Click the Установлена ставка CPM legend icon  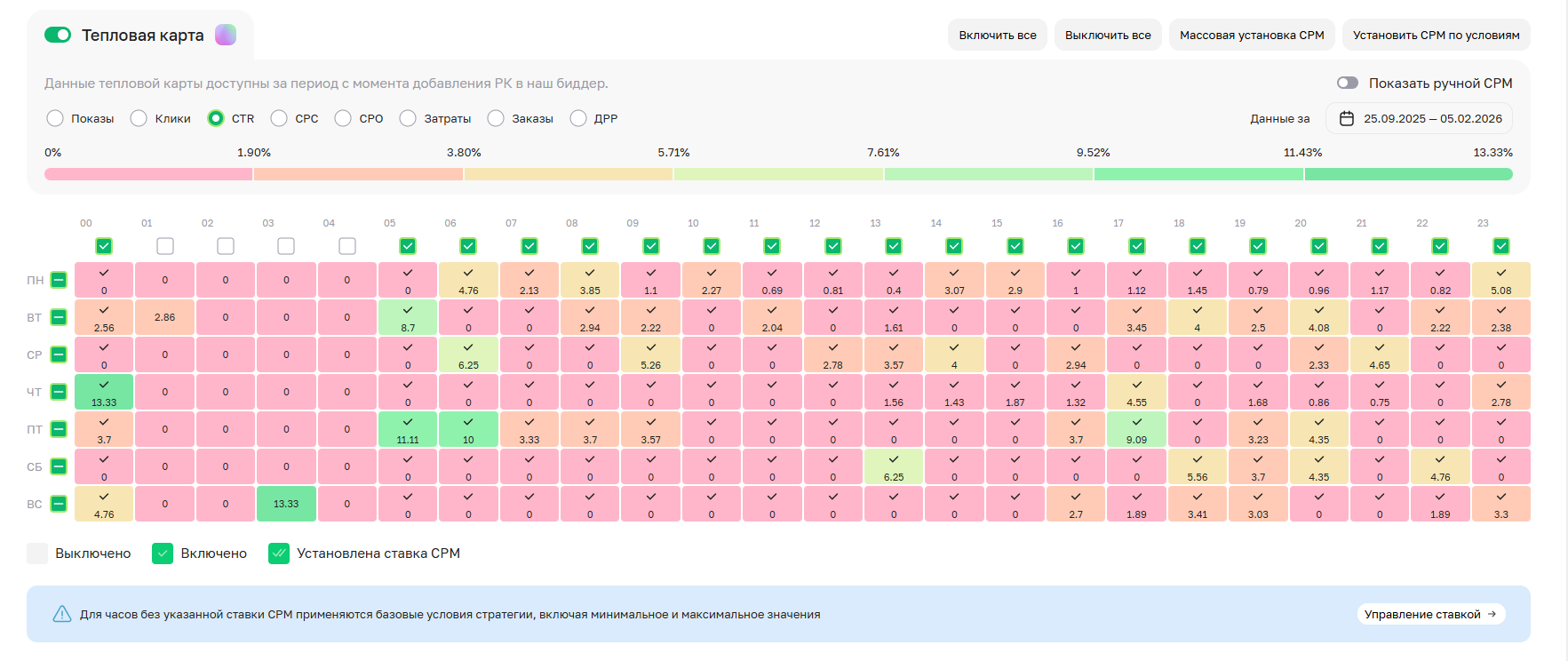click(x=279, y=553)
